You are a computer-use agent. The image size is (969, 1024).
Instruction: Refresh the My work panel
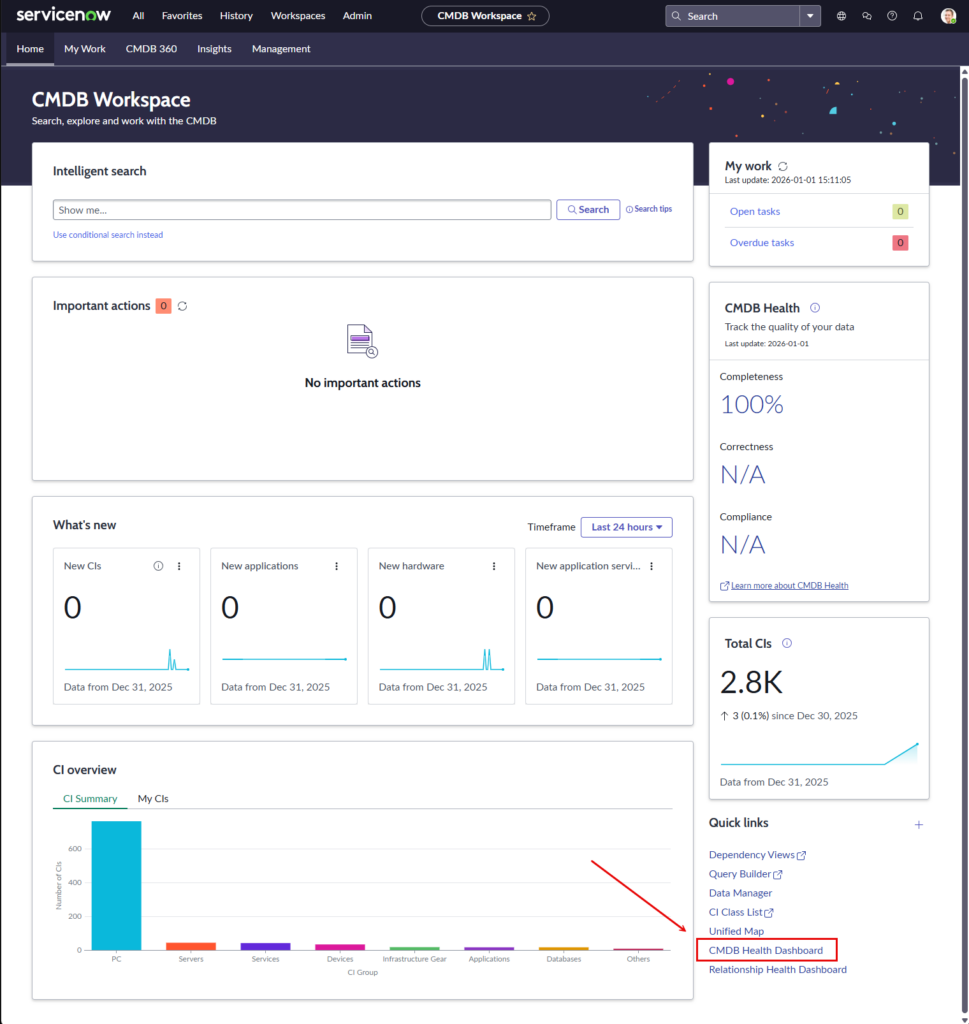click(783, 166)
